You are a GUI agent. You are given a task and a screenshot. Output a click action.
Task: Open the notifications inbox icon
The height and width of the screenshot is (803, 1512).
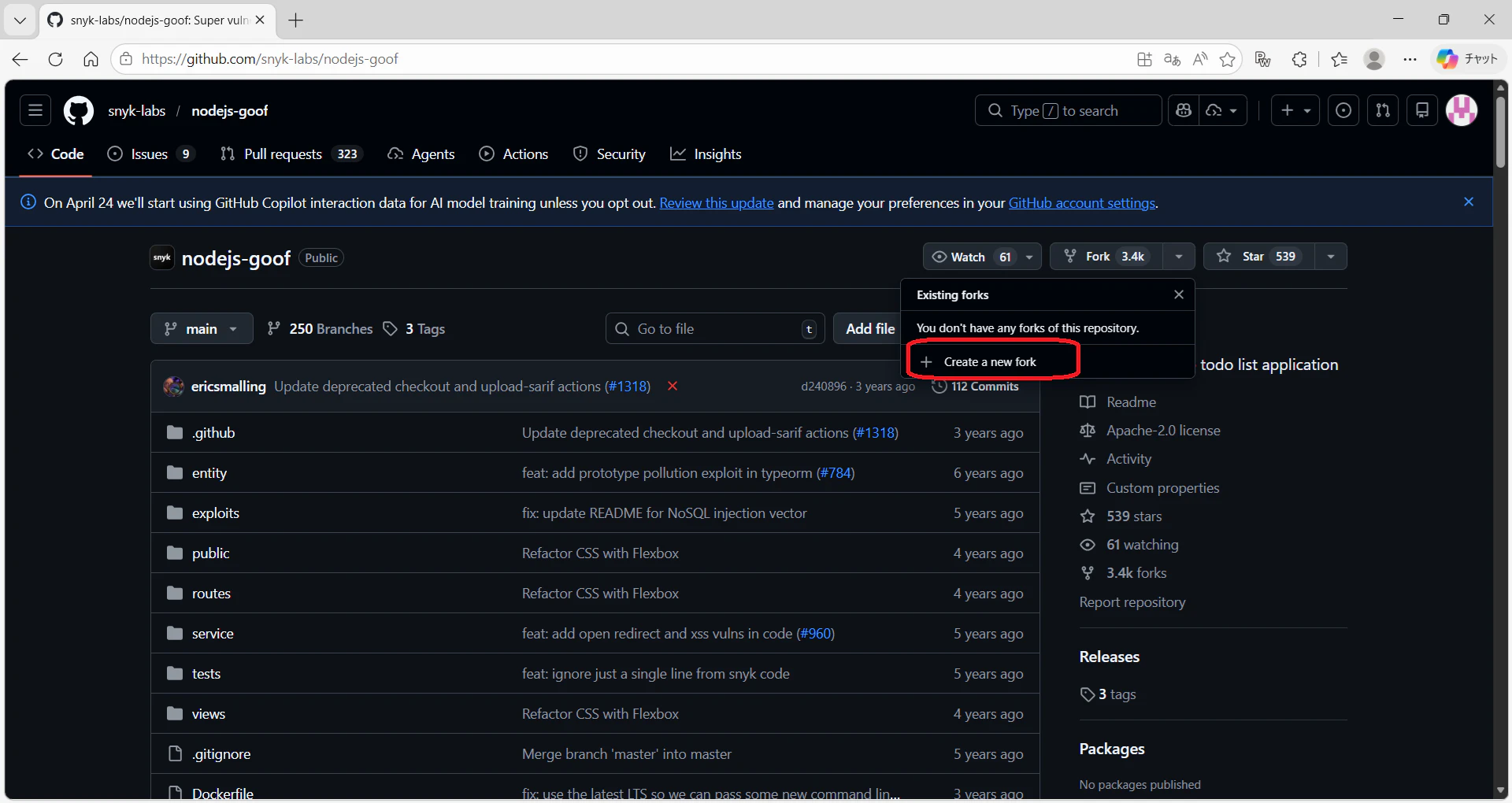click(1422, 111)
